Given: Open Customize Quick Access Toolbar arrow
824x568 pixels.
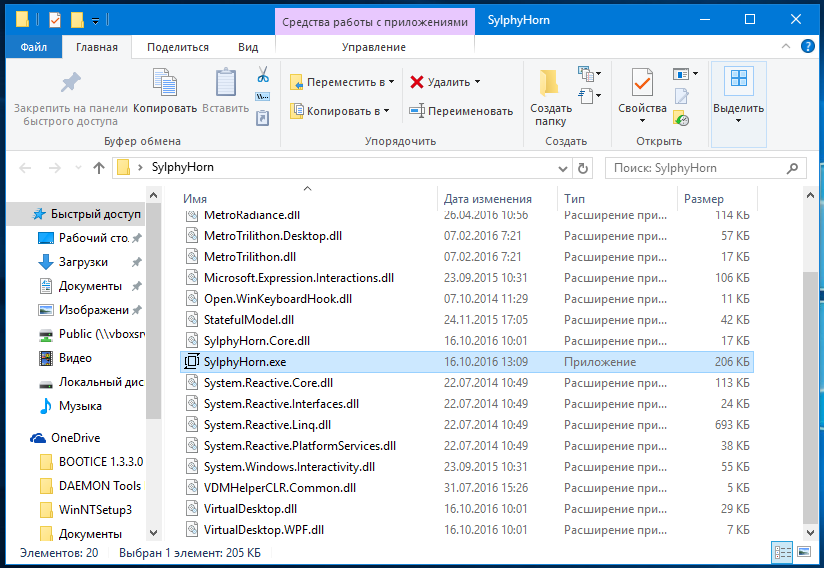Looking at the screenshot, I should (95, 21).
